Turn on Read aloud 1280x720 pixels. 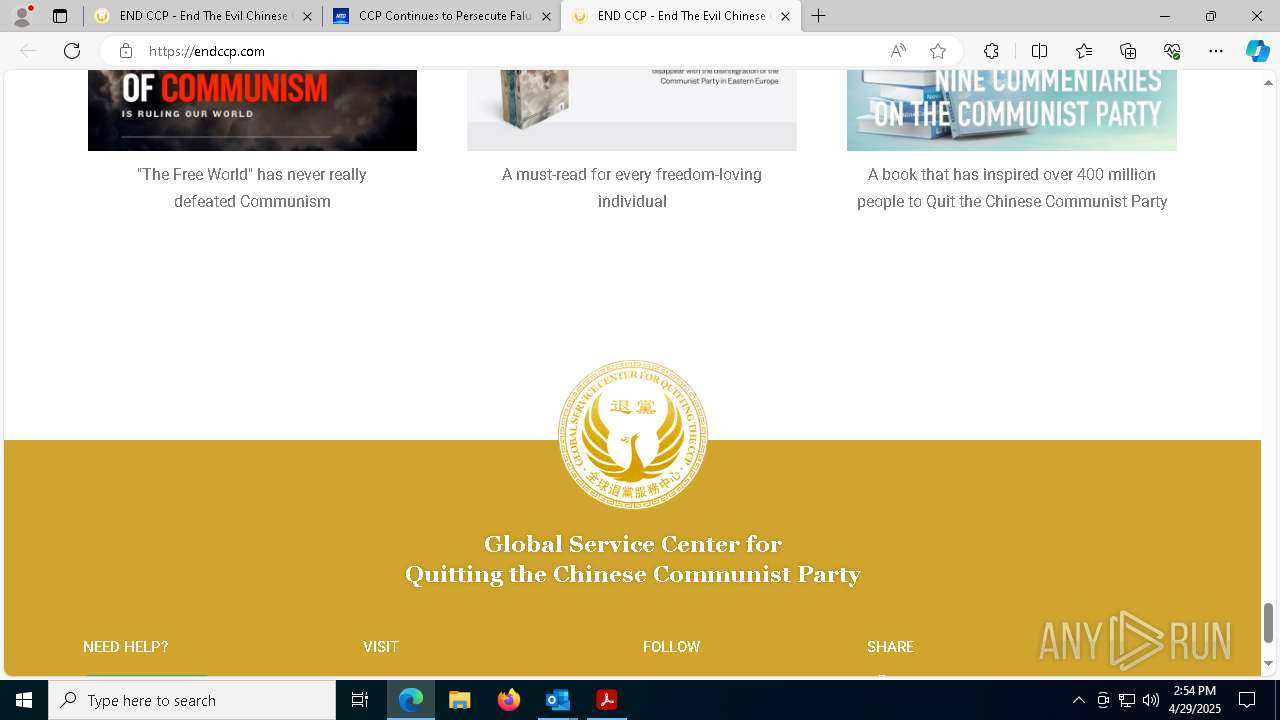tap(898, 51)
